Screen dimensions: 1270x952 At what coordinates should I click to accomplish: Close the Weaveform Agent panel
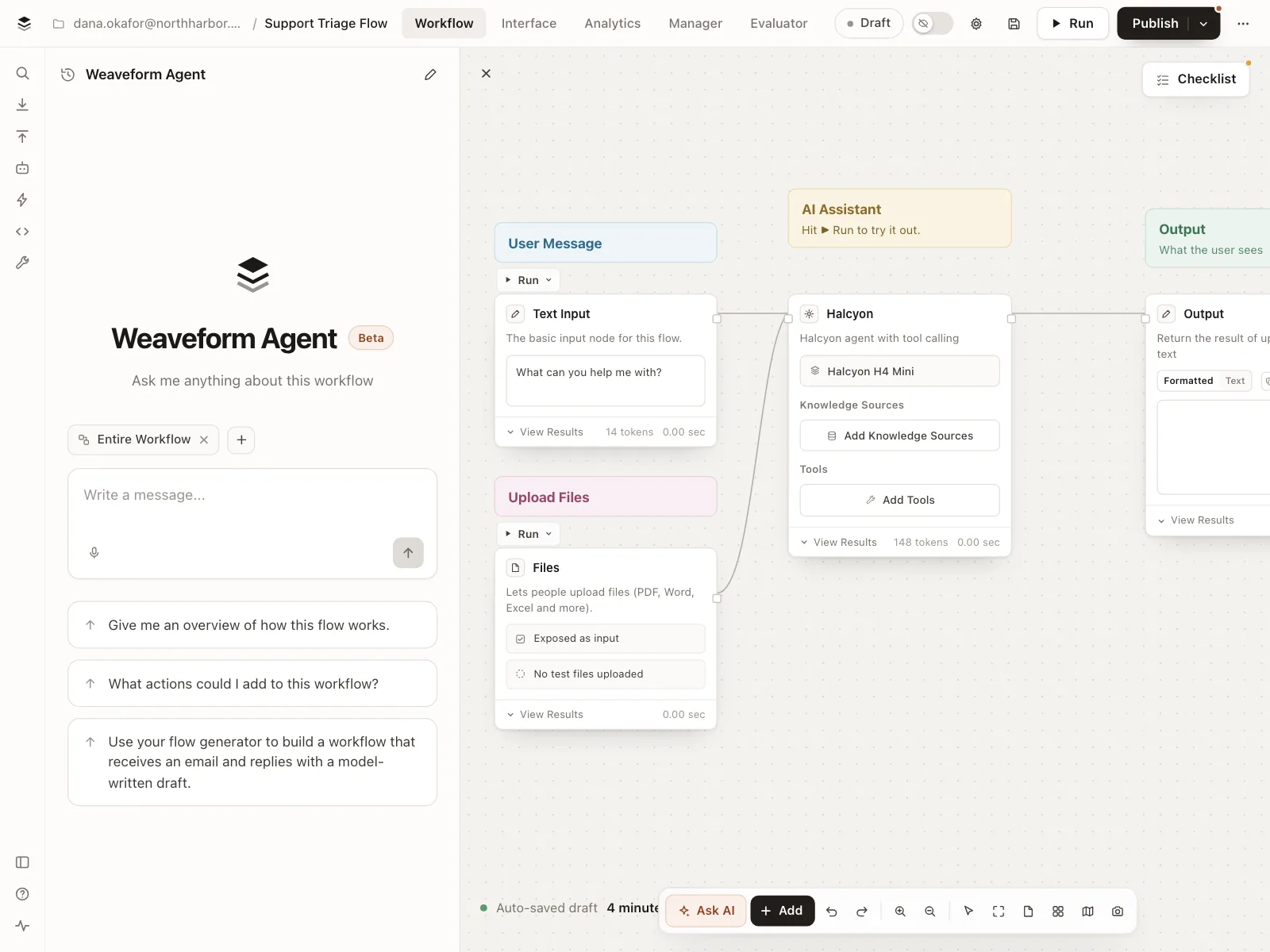point(487,74)
